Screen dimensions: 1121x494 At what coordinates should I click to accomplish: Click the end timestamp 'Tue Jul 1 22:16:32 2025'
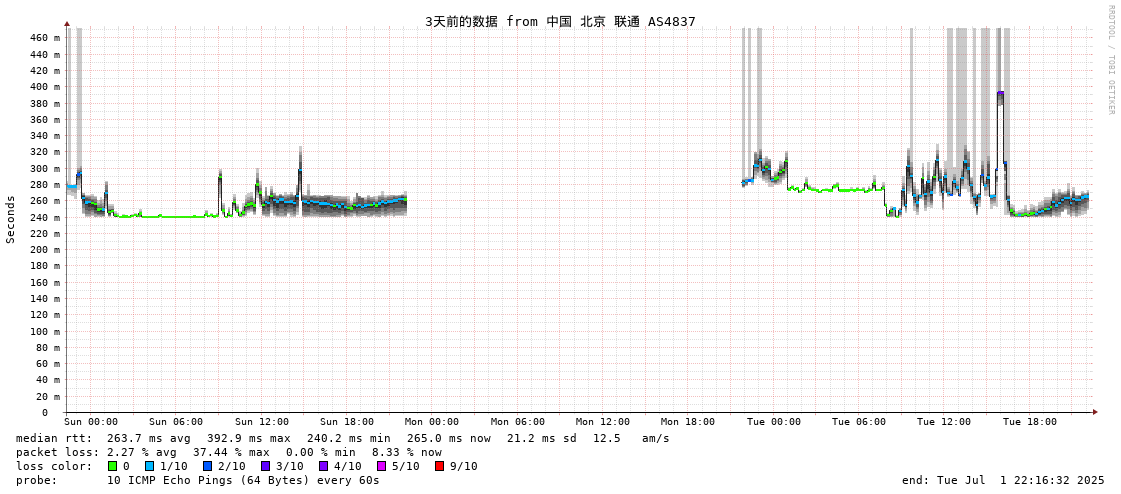point(1023,480)
